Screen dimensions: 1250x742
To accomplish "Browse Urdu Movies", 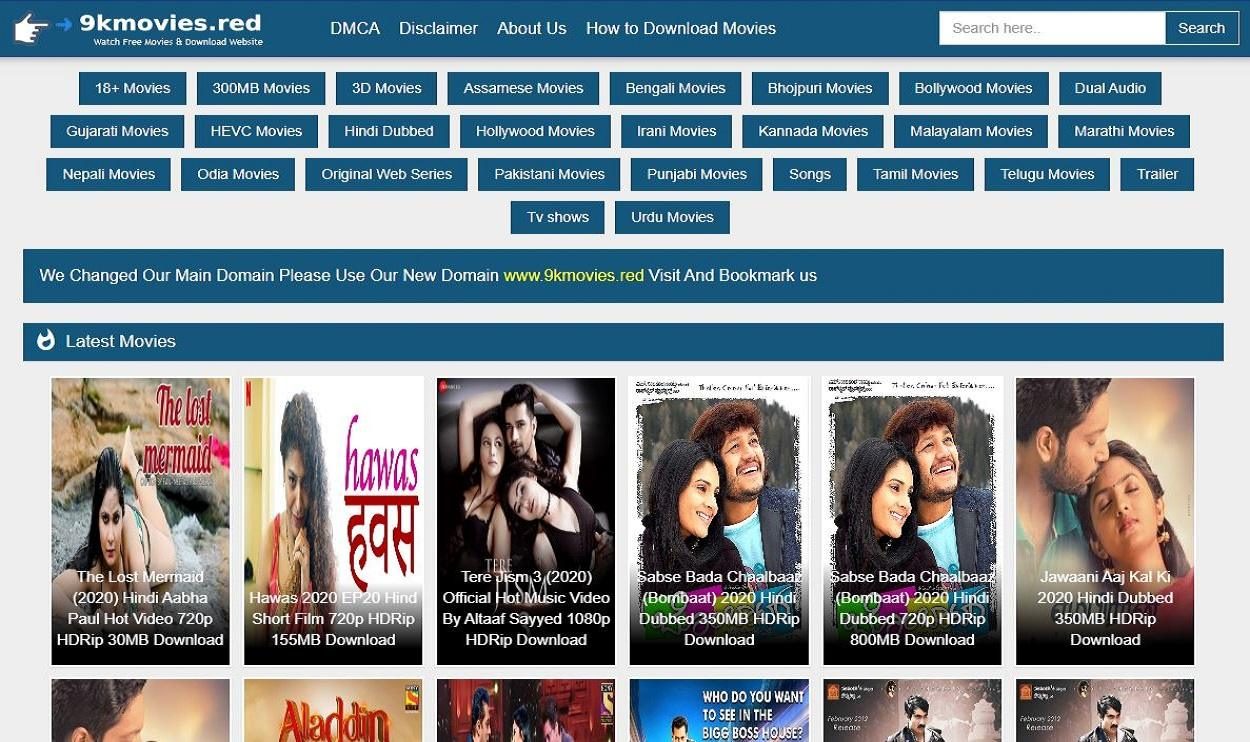I will pyautogui.click(x=672, y=217).
